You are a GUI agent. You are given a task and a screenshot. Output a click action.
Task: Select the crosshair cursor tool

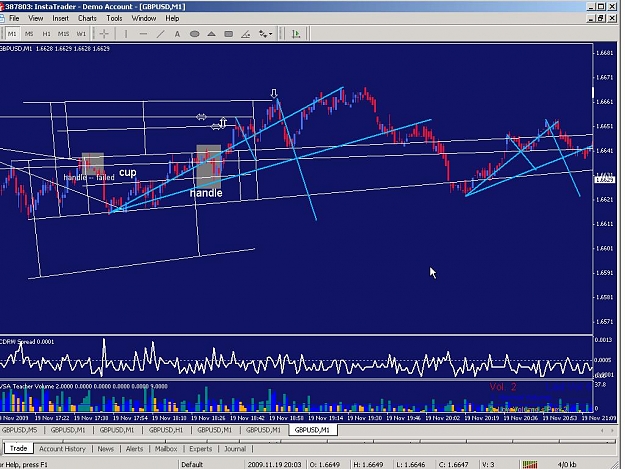[x=104, y=34]
